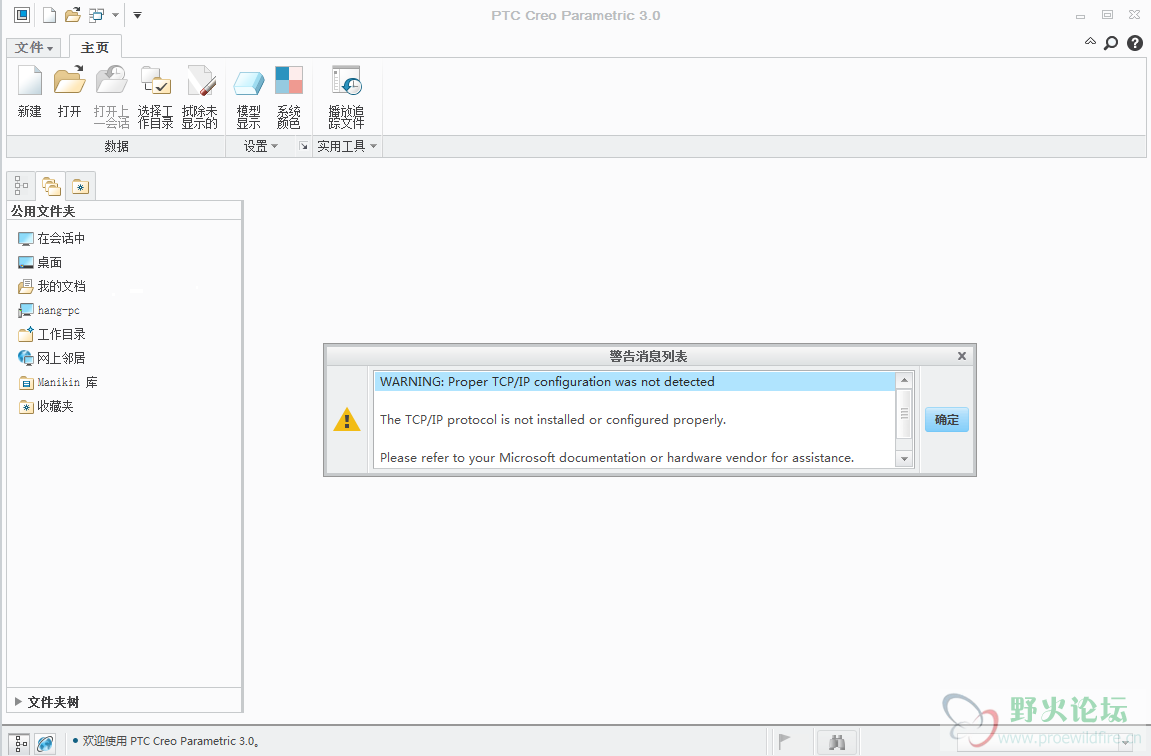1151x756 pixels.
Task: Expand the 实用工具 group dropdown
Action: (346, 146)
